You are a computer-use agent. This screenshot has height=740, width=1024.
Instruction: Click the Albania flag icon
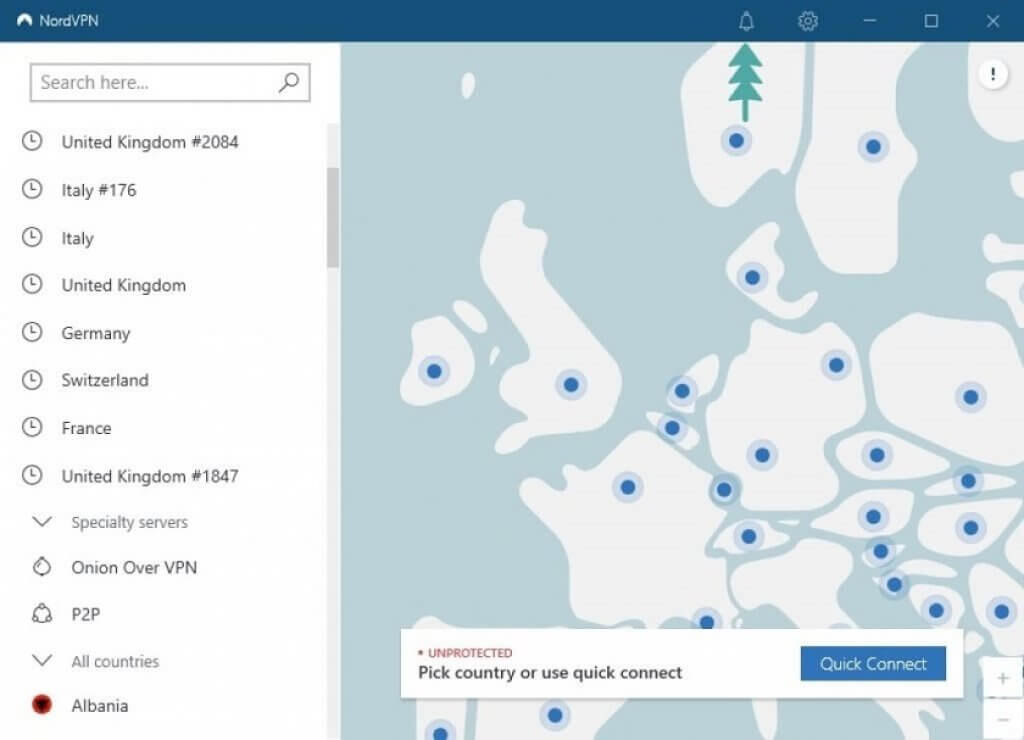42,704
